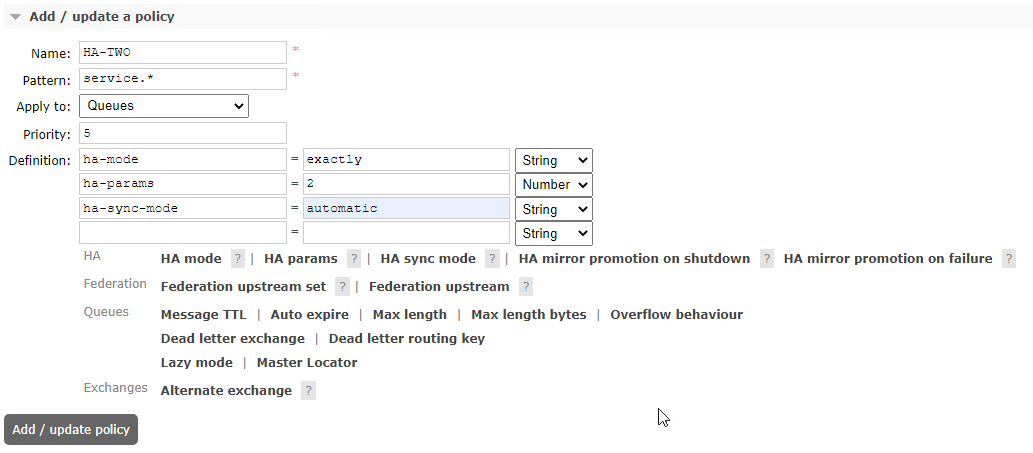Select the Lazy mode shortcut
The height and width of the screenshot is (453, 1033).
196,363
